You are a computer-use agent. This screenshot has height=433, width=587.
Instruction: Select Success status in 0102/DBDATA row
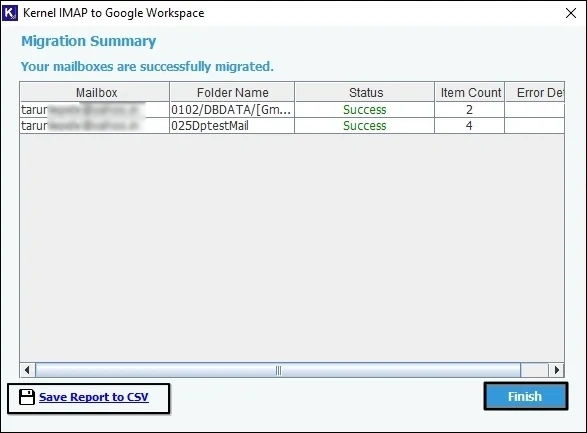click(365, 110)
